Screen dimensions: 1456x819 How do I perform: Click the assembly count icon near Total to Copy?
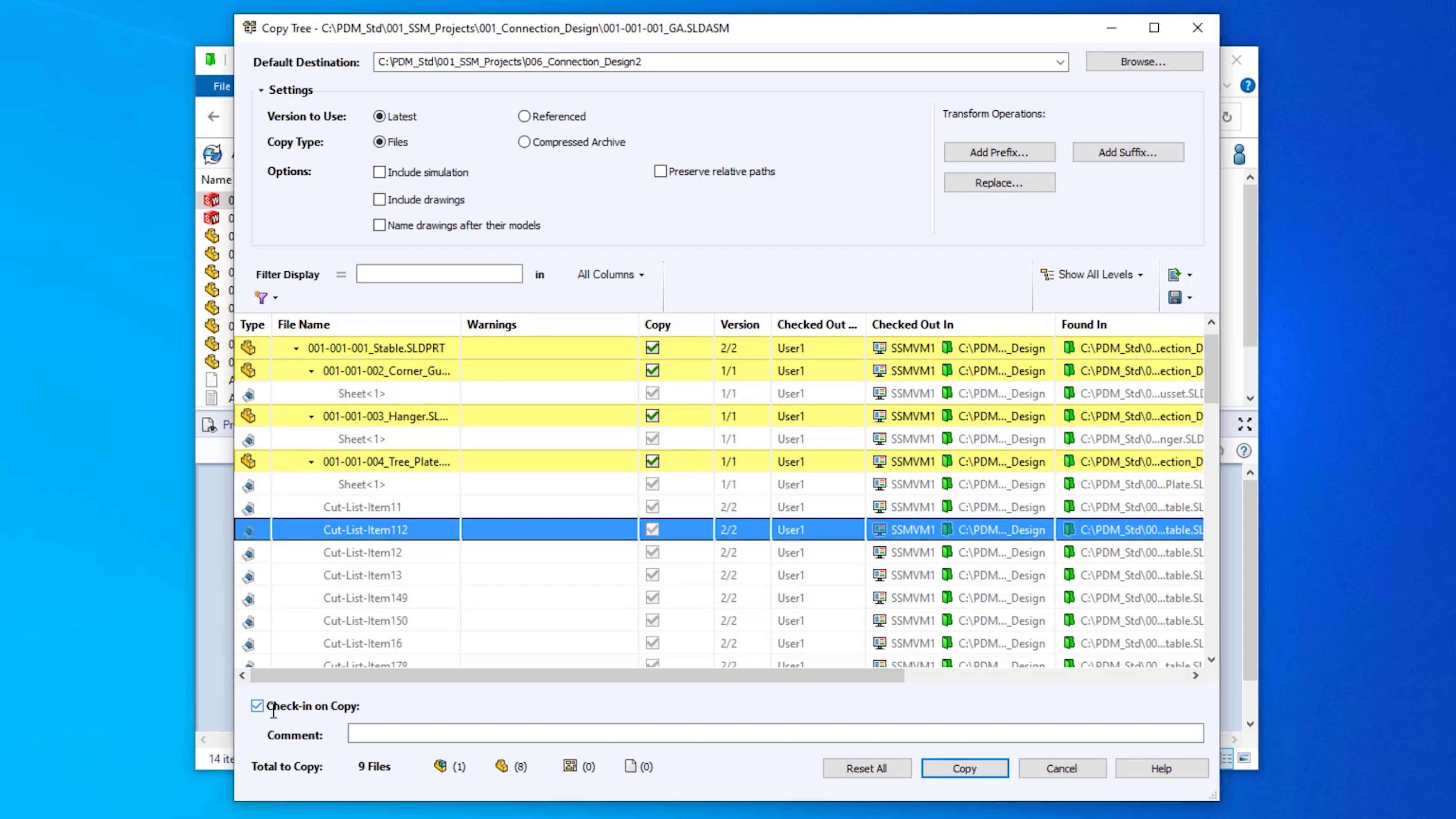[440, 766]
